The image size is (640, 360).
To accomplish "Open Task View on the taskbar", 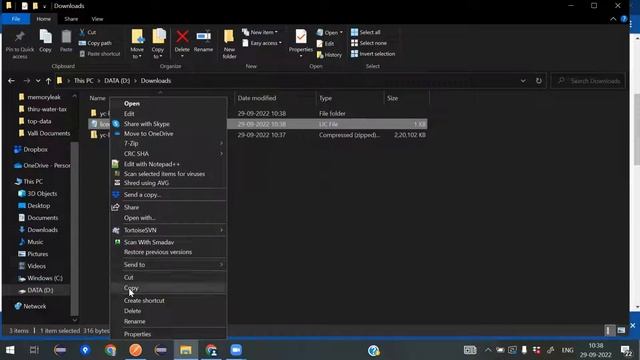I will pos(34,350).
